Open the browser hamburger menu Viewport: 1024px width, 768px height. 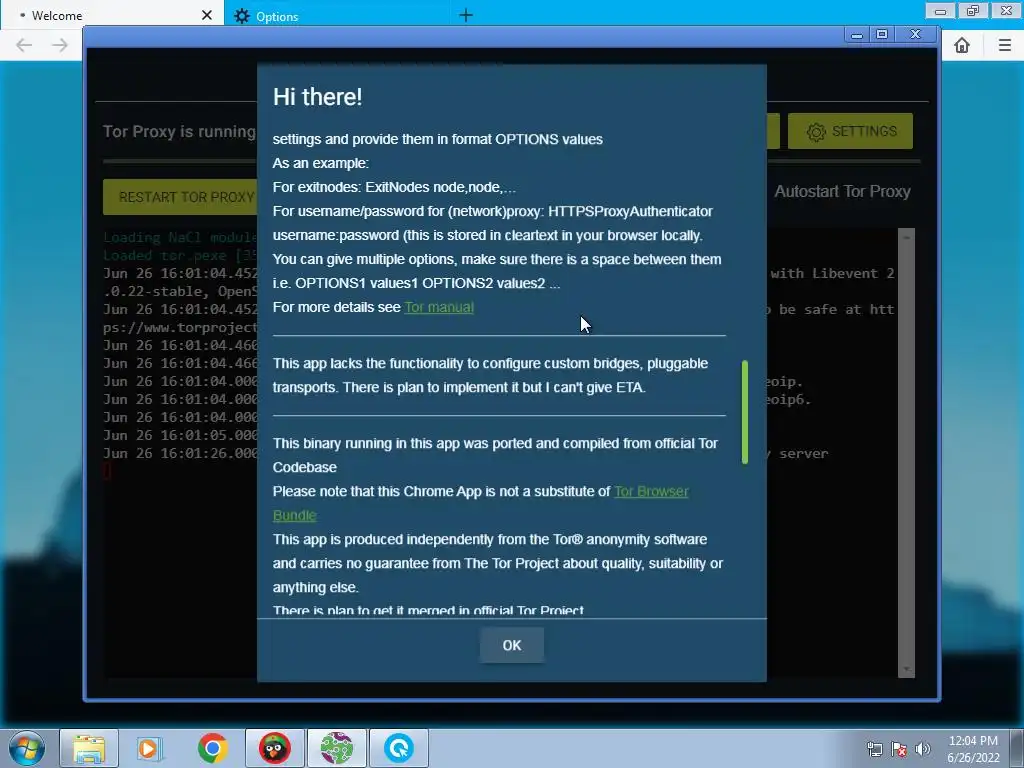tap(1004, 45)
